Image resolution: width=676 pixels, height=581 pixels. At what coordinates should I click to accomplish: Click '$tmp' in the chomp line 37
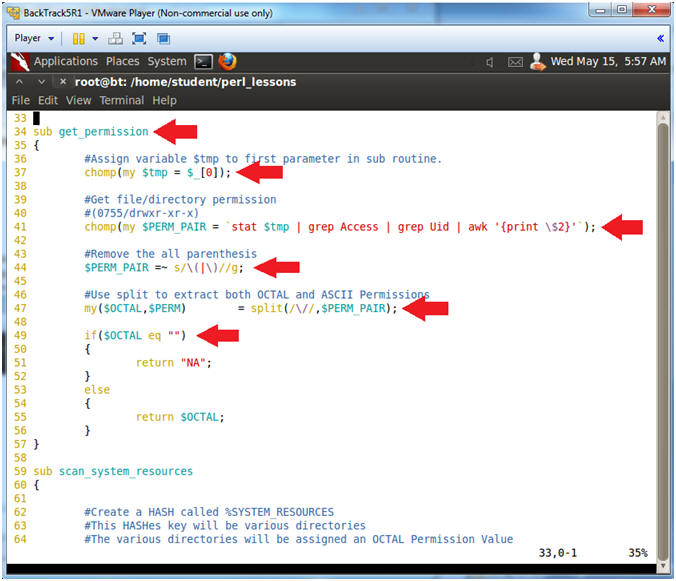154,172
